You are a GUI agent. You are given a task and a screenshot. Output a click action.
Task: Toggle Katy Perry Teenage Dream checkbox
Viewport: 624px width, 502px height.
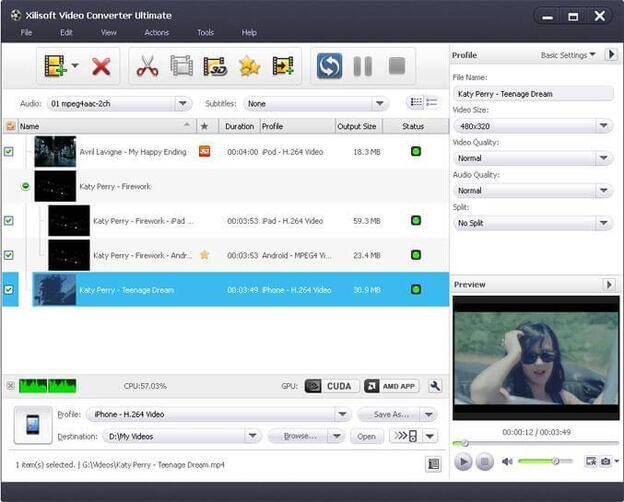tap(8, 290)
